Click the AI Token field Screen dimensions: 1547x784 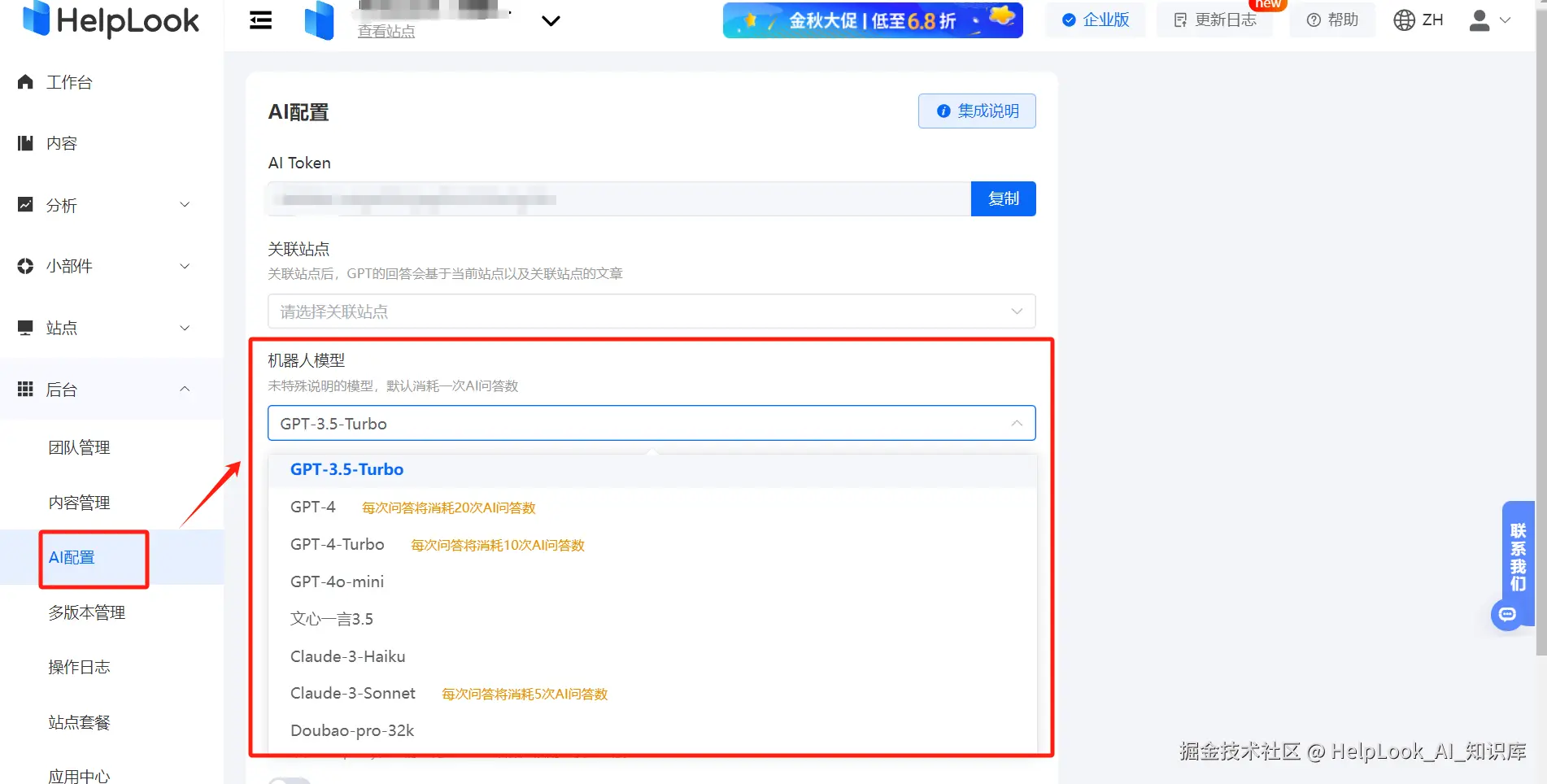click(x=619, y=198)
